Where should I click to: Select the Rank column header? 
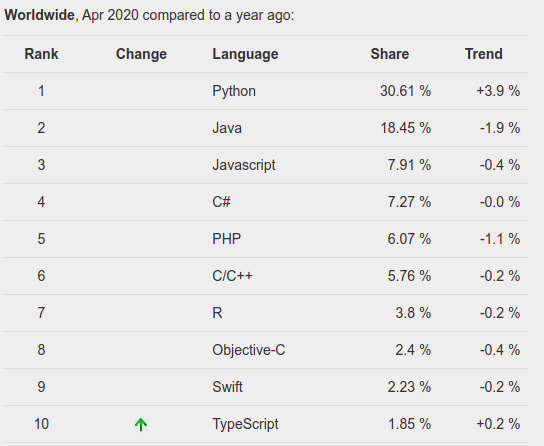41,54
